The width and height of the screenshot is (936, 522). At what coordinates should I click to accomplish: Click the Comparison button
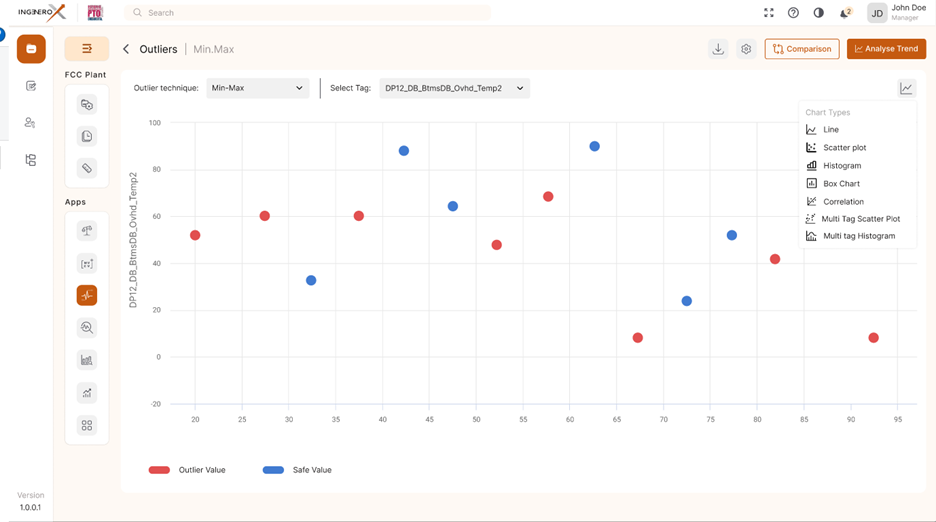coord(801,49)
